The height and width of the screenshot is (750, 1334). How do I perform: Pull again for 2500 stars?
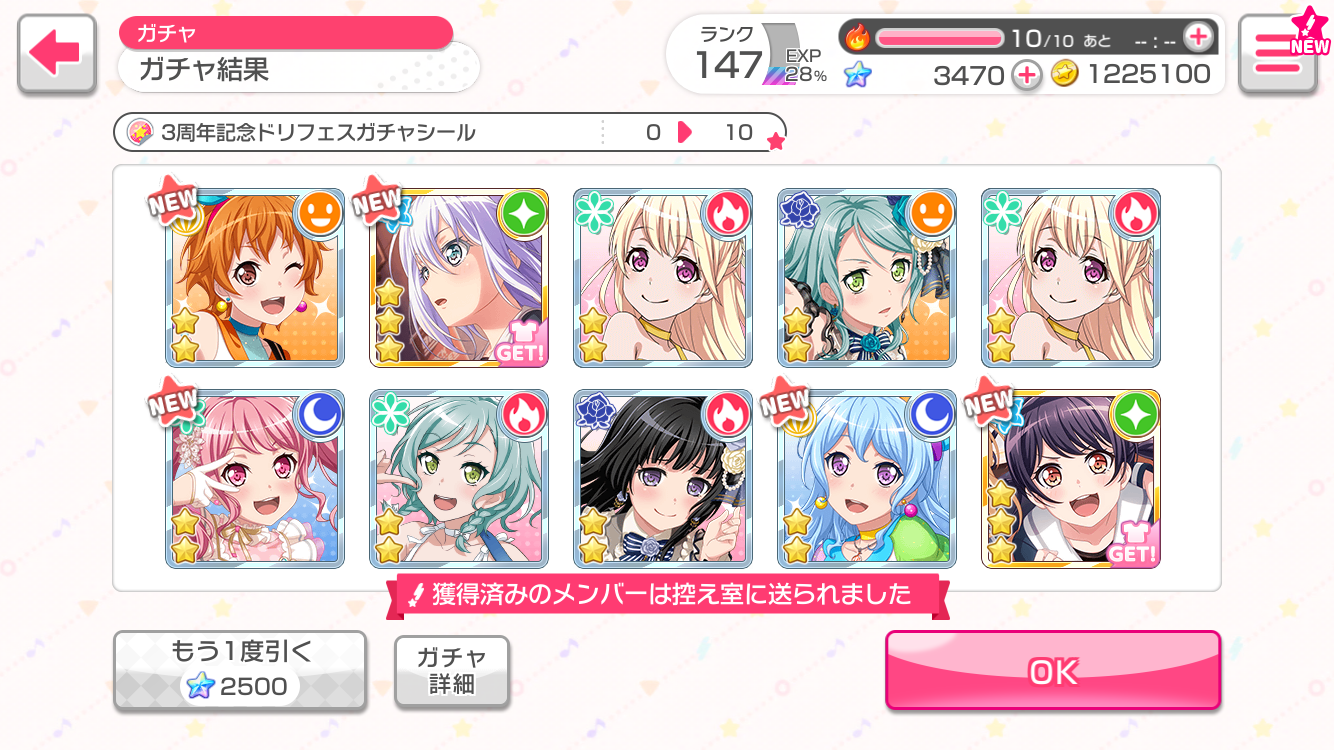[x=240, y=671]
